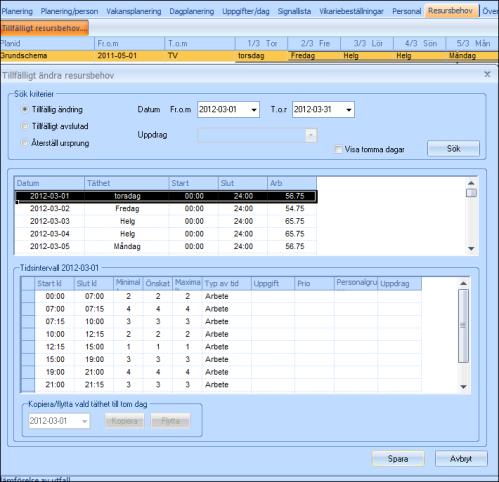Select the Tillfälligt avslutad radio button
The image size is (499, 482).
click(25, 126)
